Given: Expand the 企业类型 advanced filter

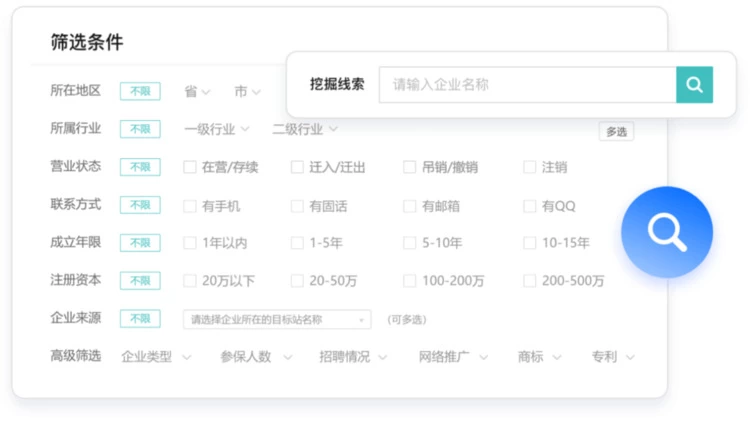Looking at the screenshot, I should coord(155,357).
